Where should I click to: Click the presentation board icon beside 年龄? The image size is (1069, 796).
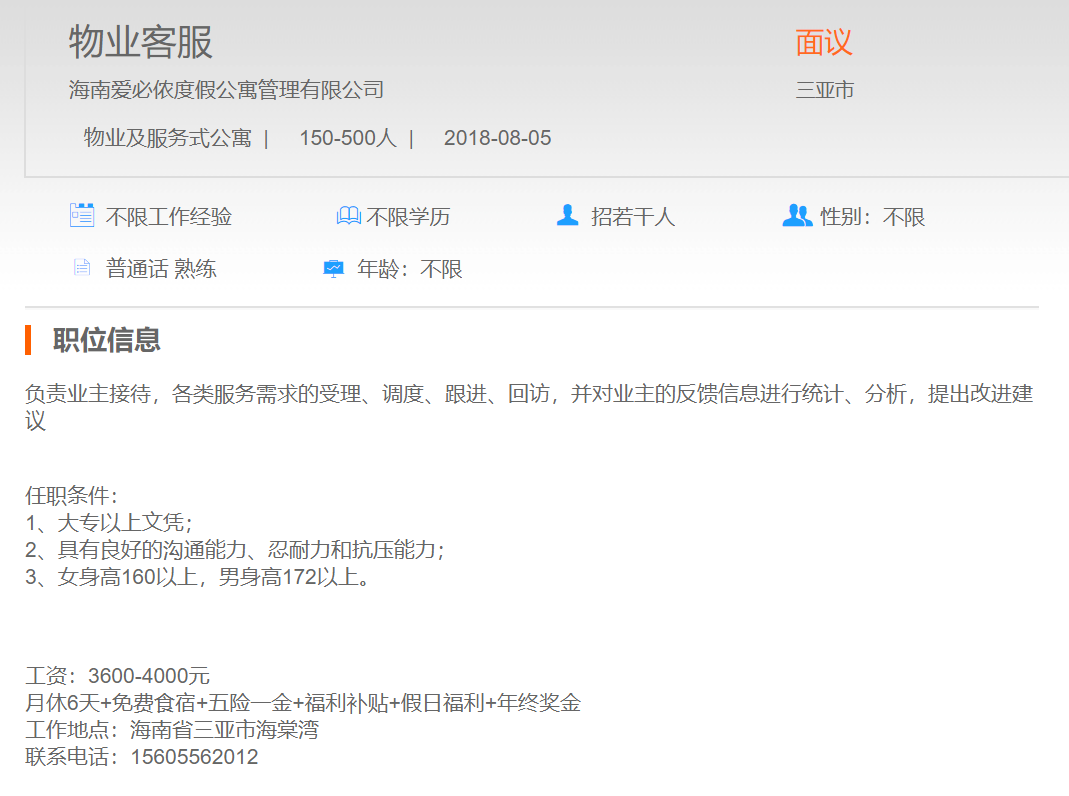(334, 268)
